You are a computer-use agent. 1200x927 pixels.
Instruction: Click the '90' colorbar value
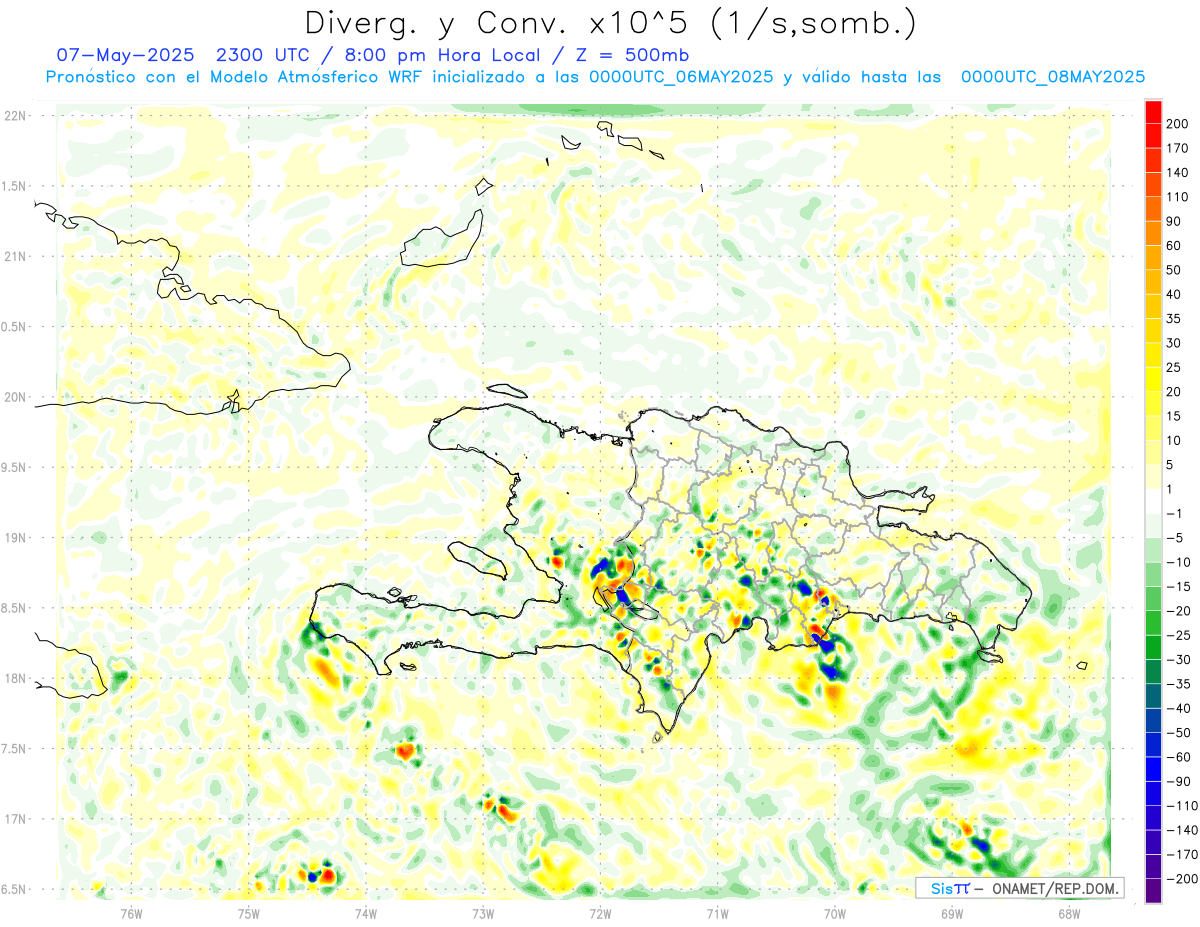click(x=1174, y=221)
